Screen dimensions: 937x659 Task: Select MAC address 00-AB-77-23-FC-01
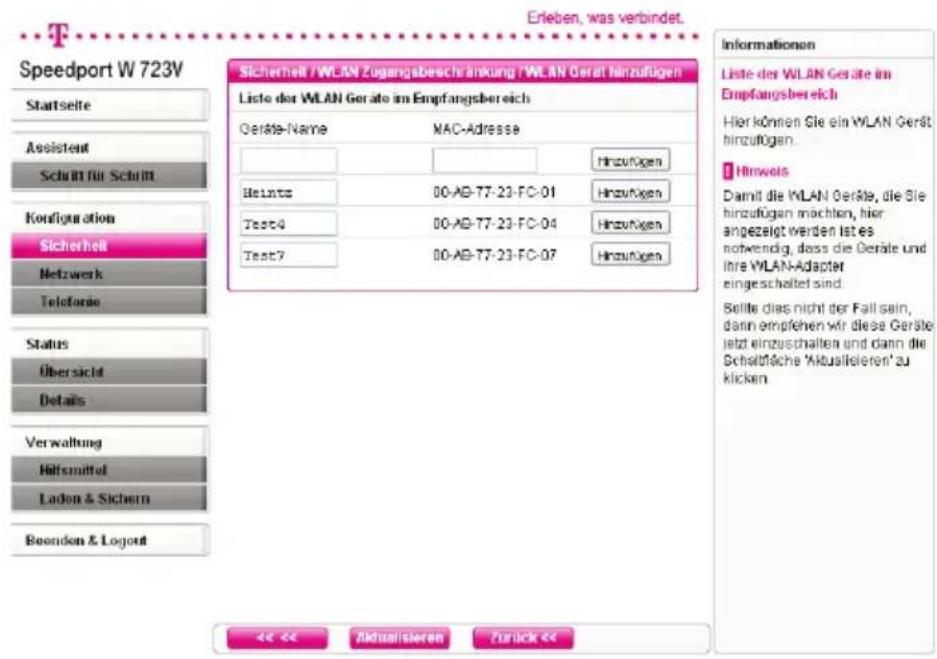(x=494, y=192)
